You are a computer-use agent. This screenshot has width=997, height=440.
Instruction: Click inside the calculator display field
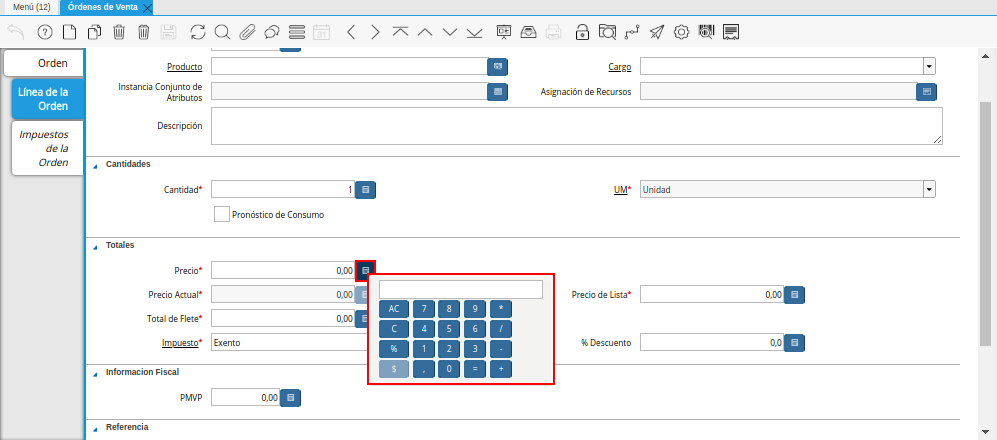point(461,289)
